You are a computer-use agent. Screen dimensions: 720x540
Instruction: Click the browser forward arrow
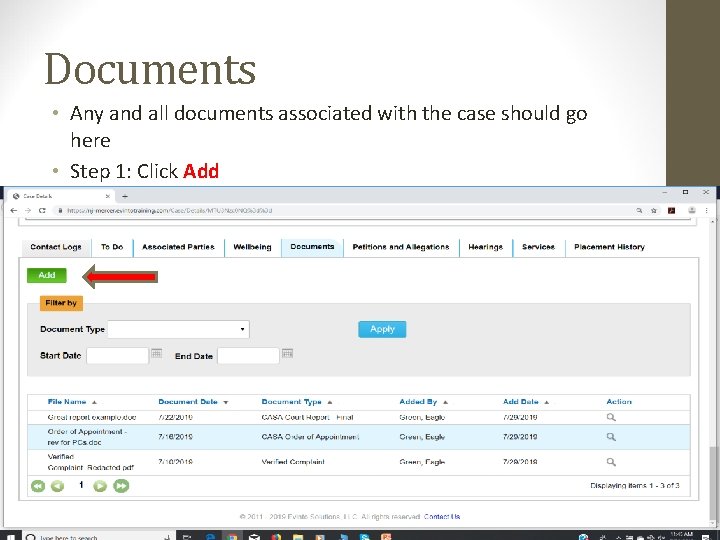point(28,210)
